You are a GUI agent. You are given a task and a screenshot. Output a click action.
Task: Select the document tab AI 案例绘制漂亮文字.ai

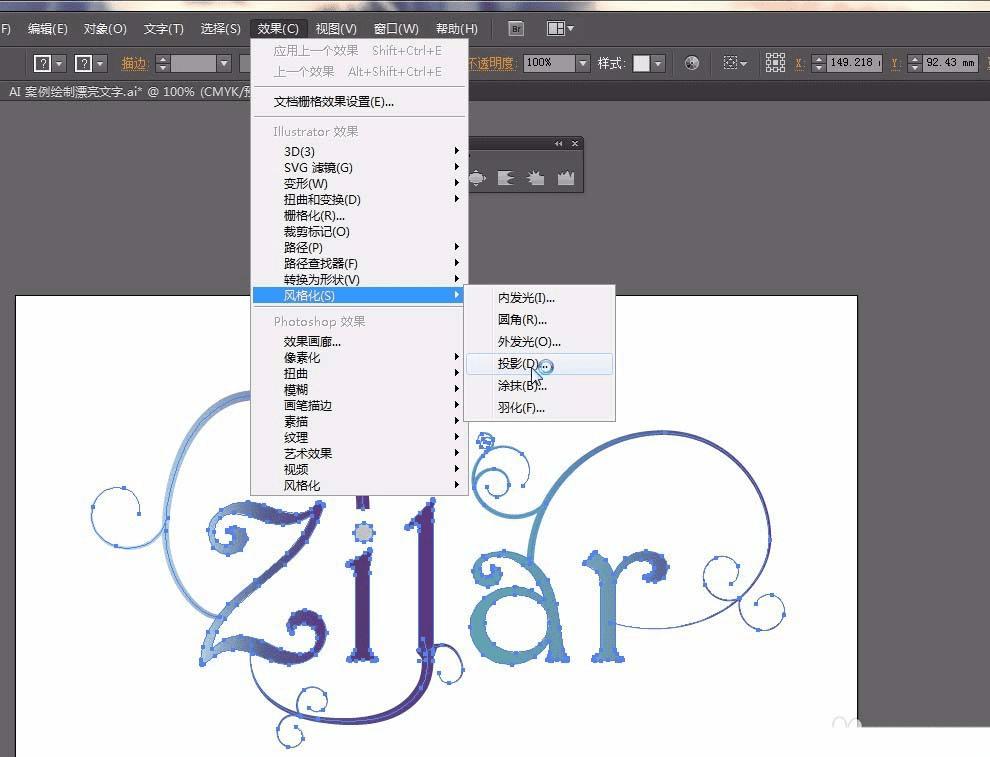click(x=129, y=92)
